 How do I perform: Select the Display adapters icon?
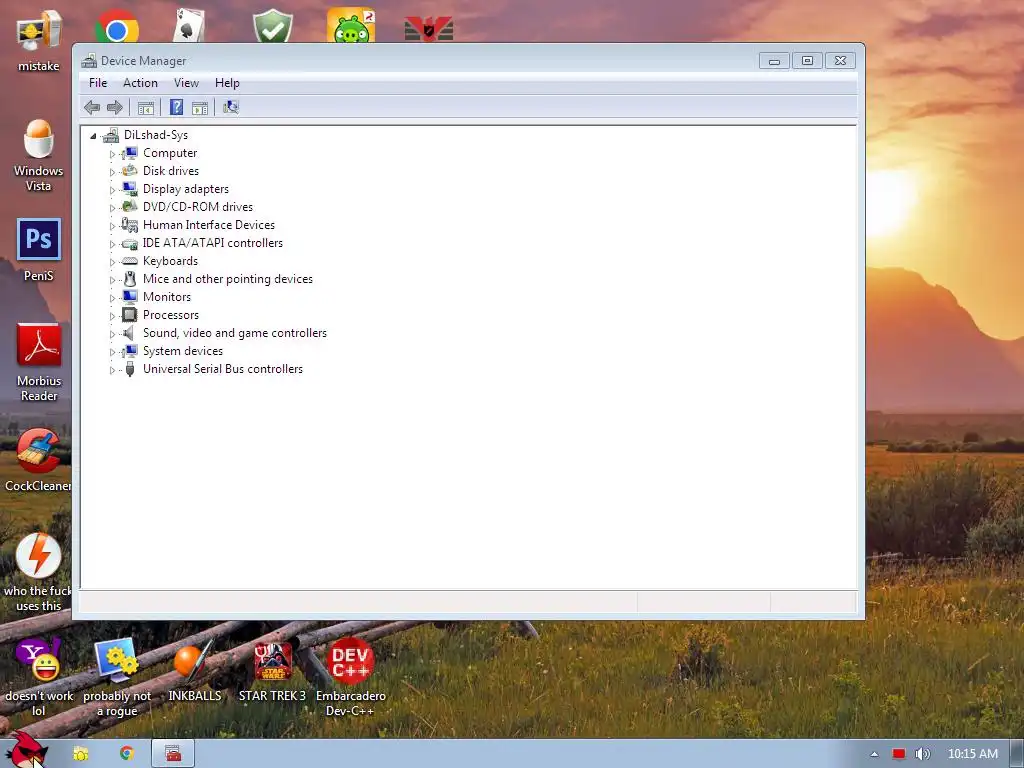point(129,189)
